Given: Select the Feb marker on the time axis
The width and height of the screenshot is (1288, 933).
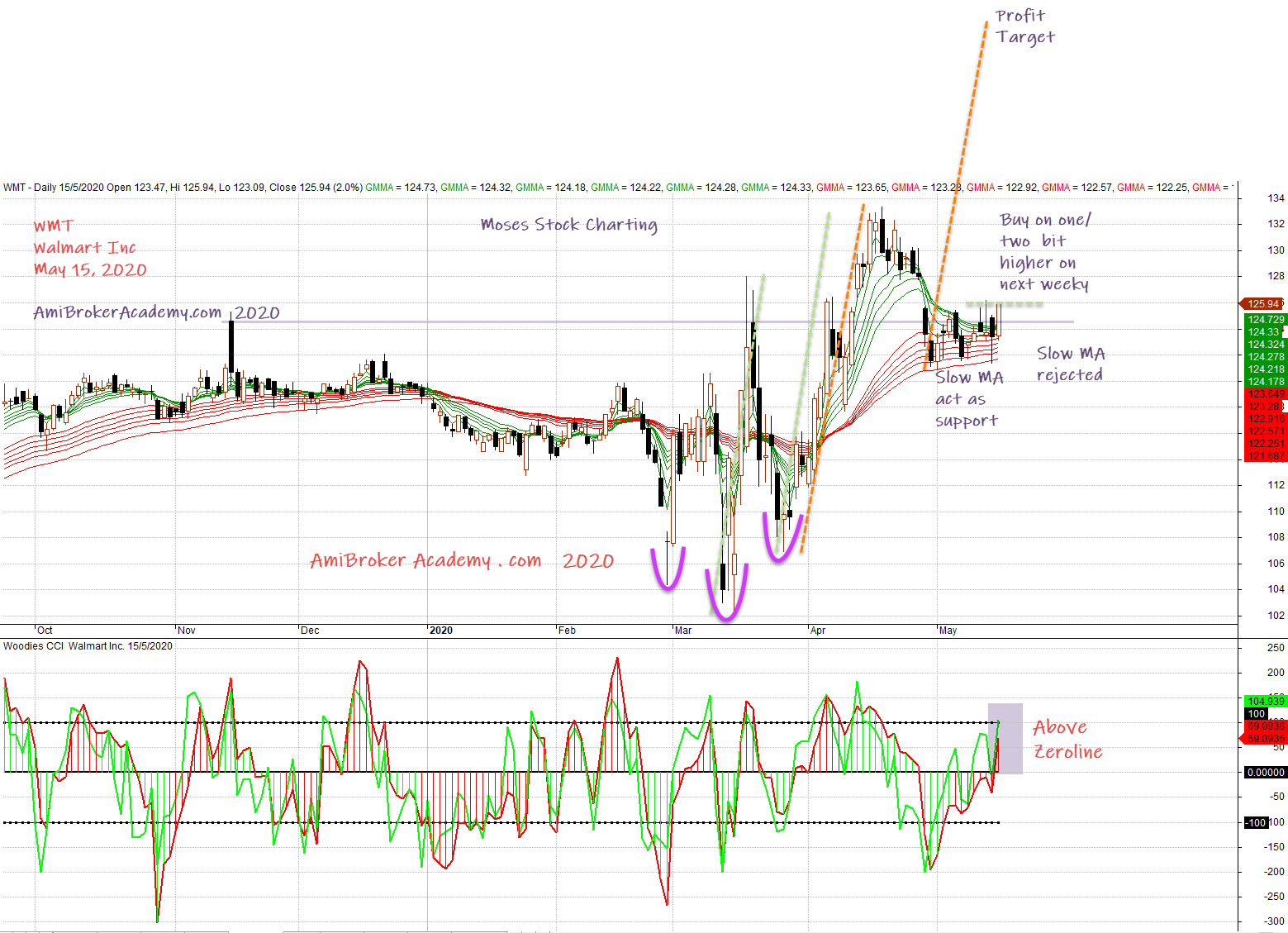Looking at the screenshot, I should coord(567,631).
